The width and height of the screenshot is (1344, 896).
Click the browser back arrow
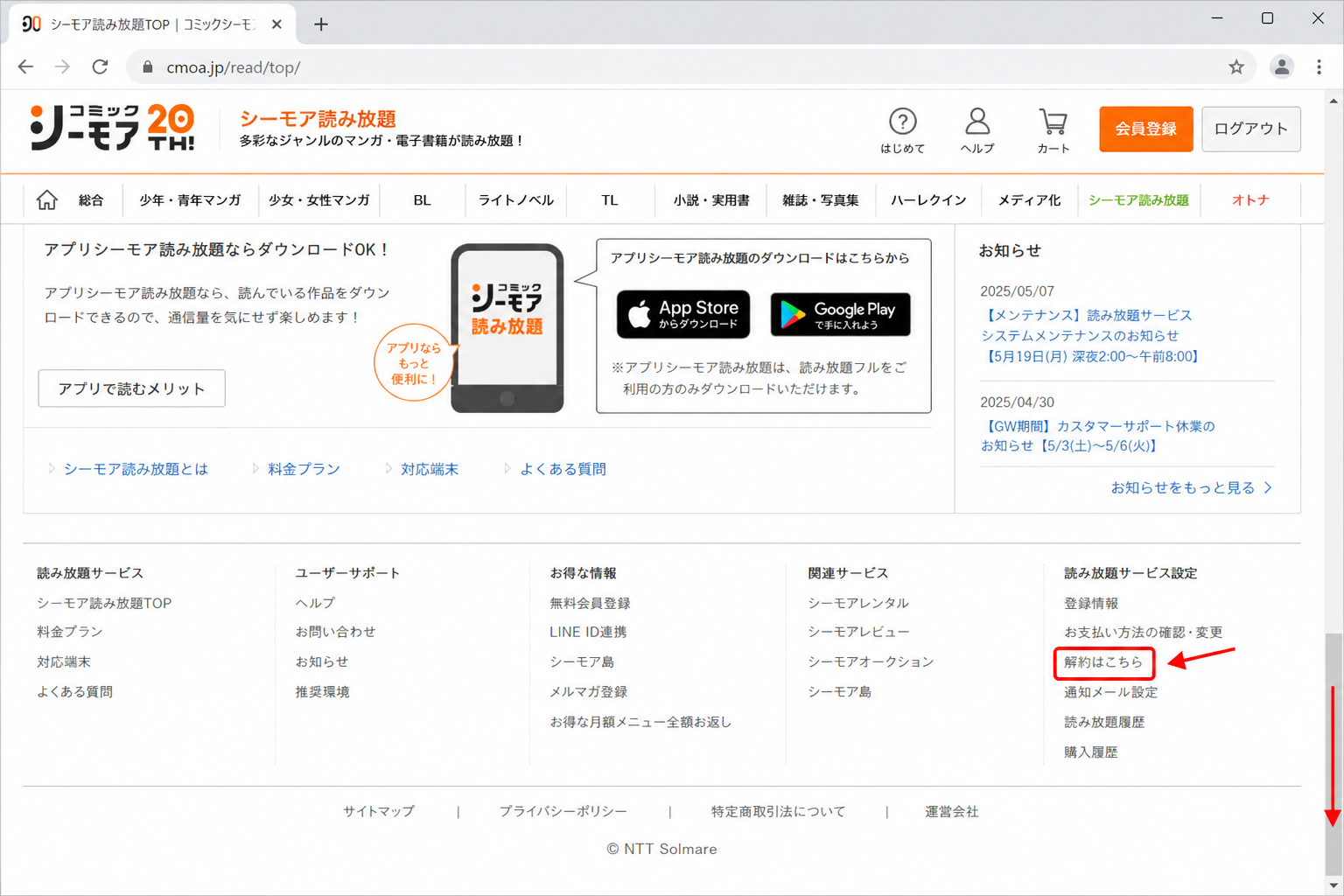25,66
